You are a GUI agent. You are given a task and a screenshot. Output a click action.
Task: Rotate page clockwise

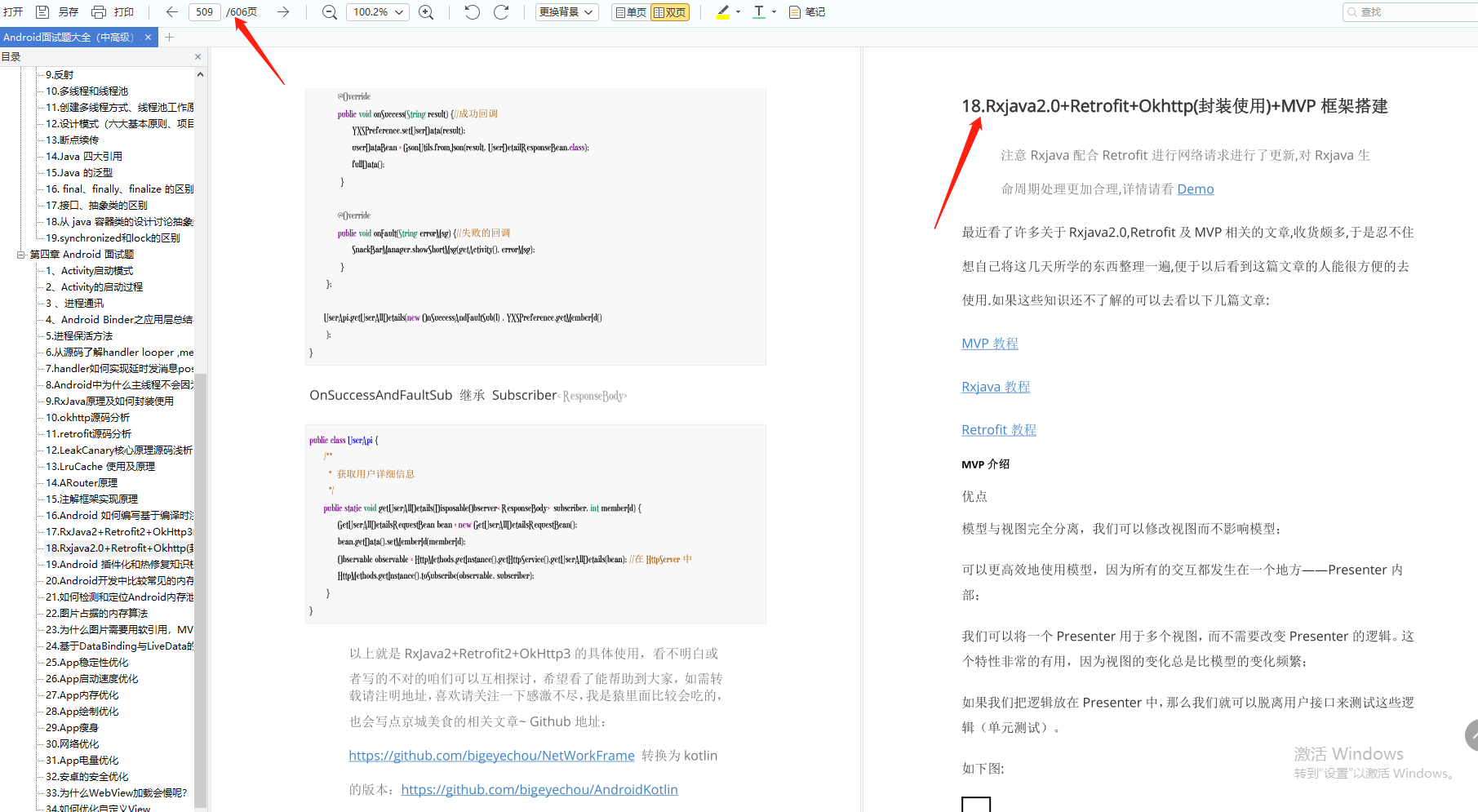pos(502,12)
